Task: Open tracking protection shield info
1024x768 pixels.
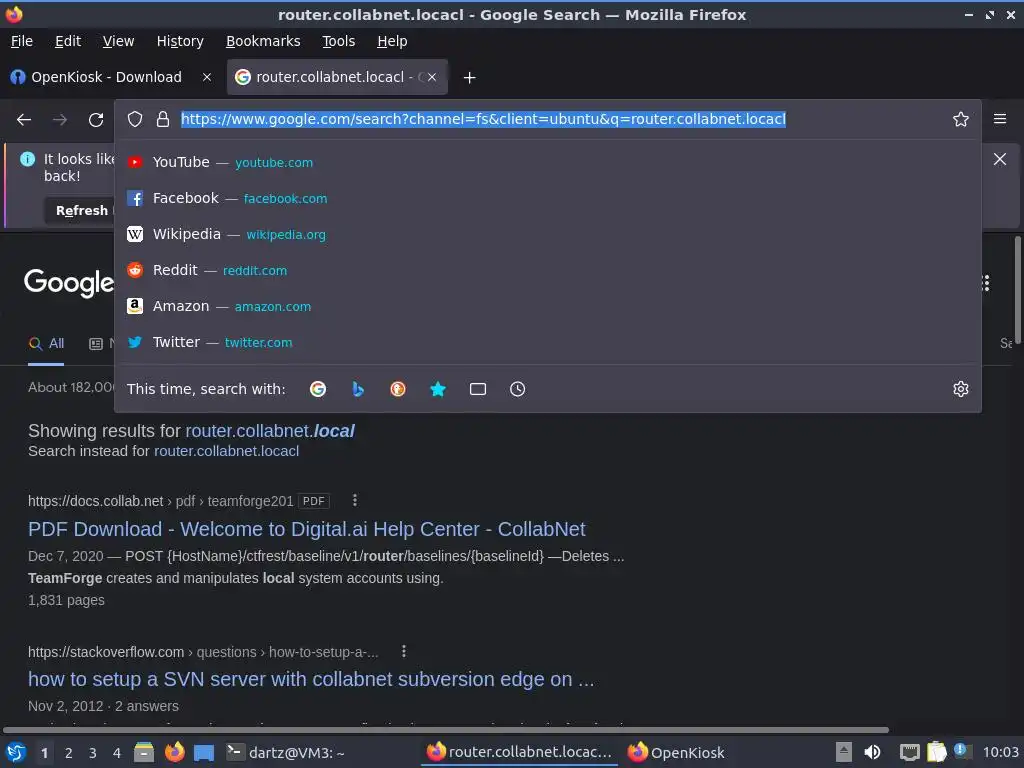Action: tap(135, 119)
